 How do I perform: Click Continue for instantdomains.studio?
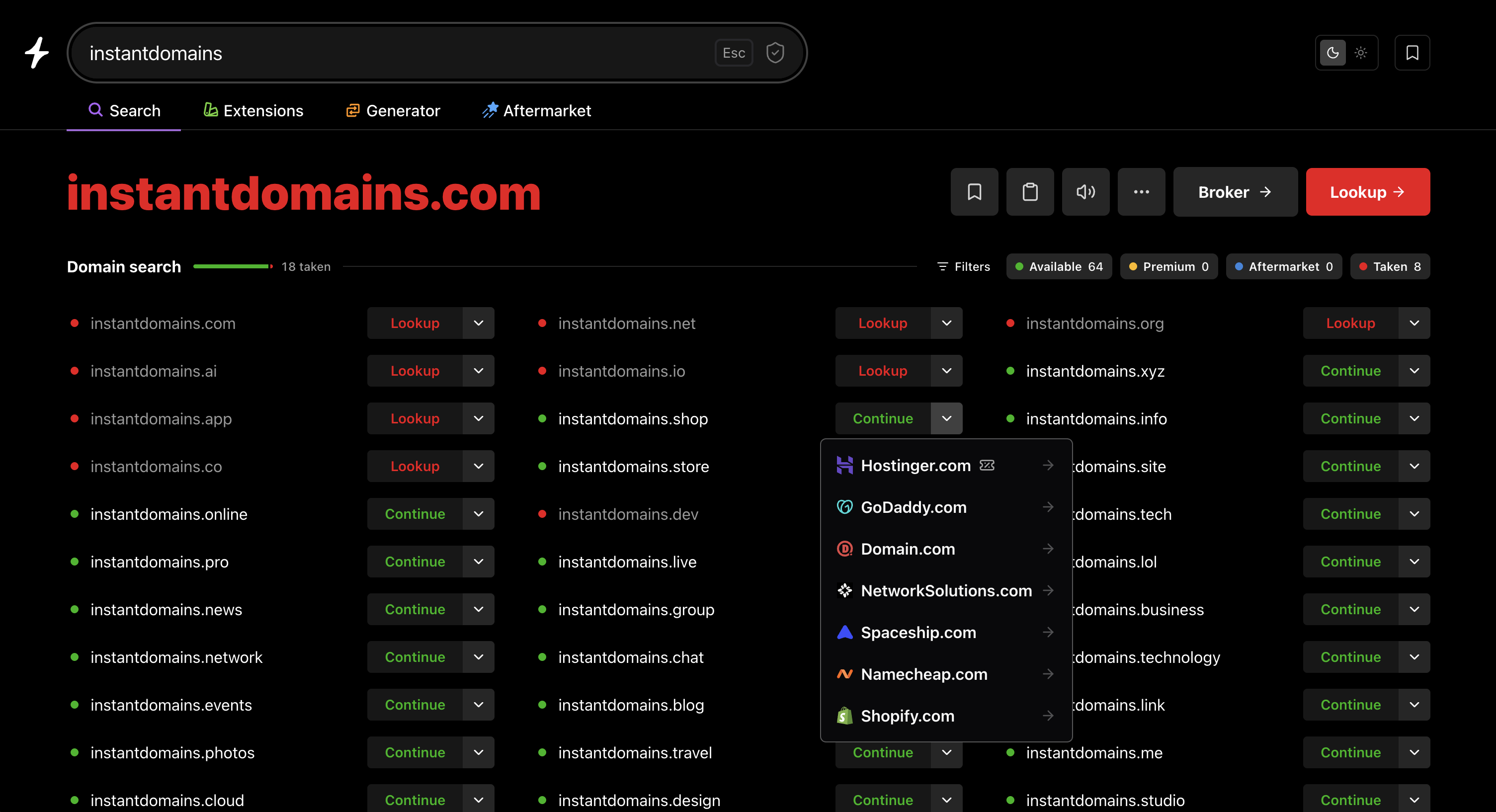click(x=1350, y=800)
